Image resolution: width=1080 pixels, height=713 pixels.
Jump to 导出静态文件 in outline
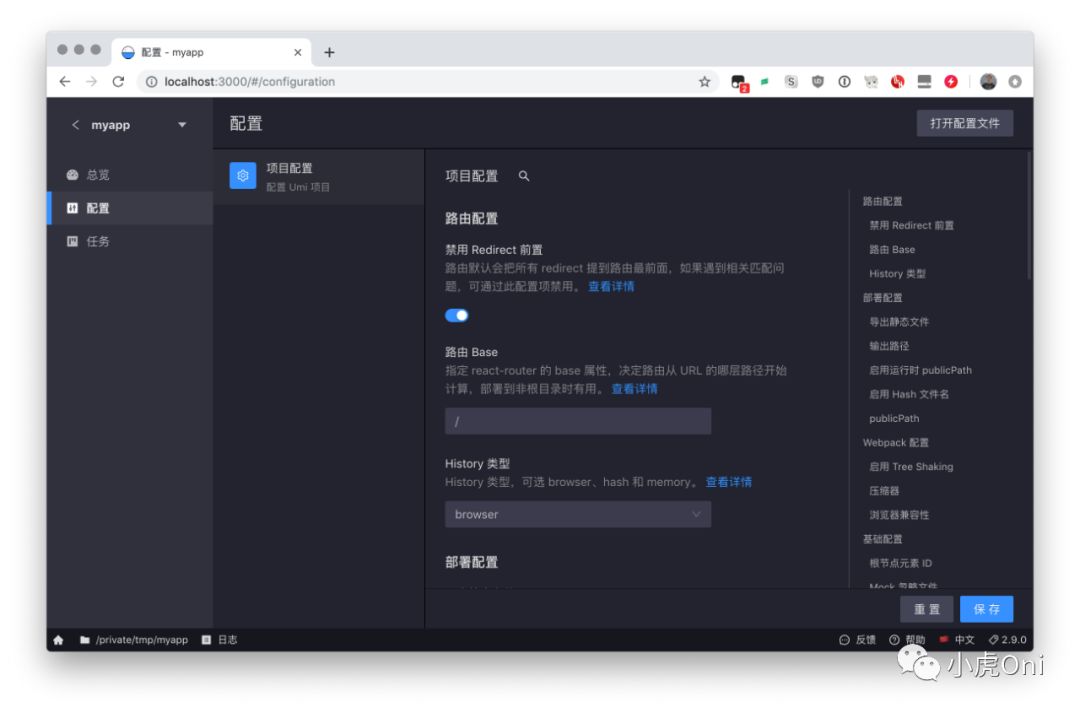[899, 322]
